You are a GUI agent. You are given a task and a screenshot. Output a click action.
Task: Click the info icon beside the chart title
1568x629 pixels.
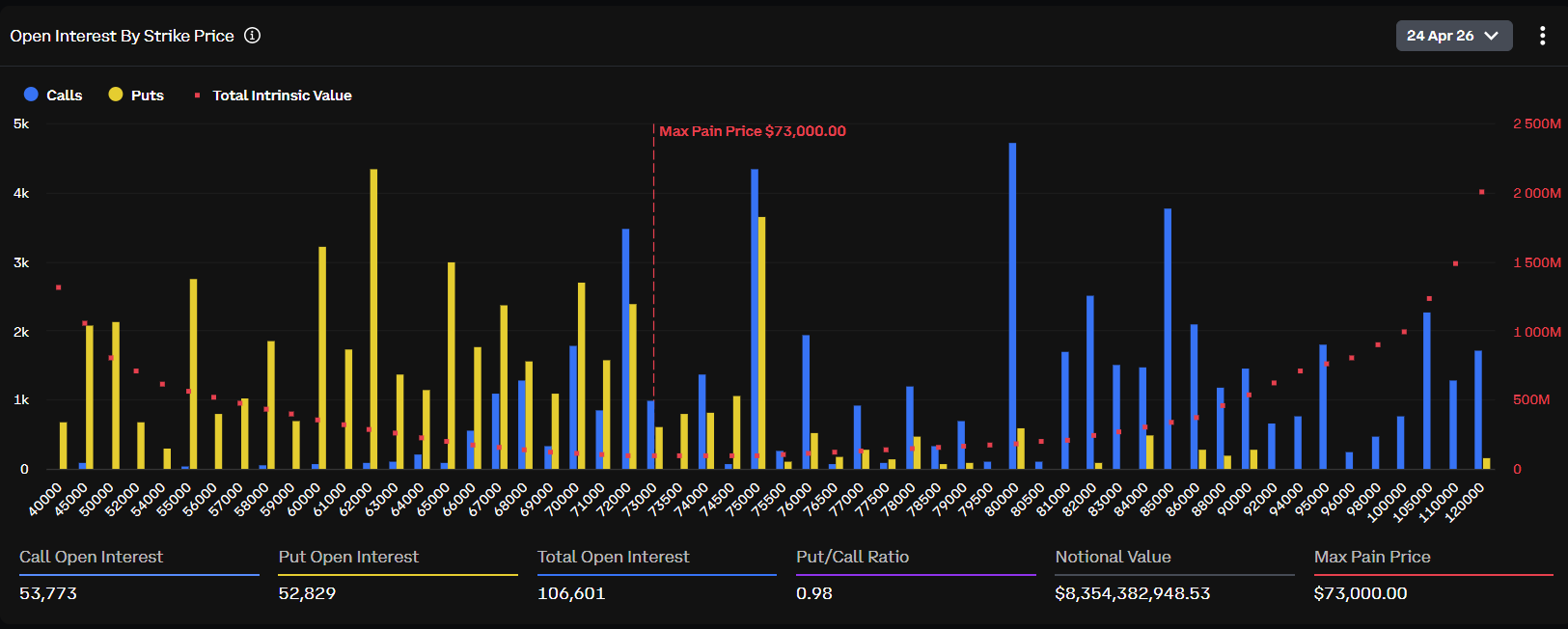coord(252,36)
